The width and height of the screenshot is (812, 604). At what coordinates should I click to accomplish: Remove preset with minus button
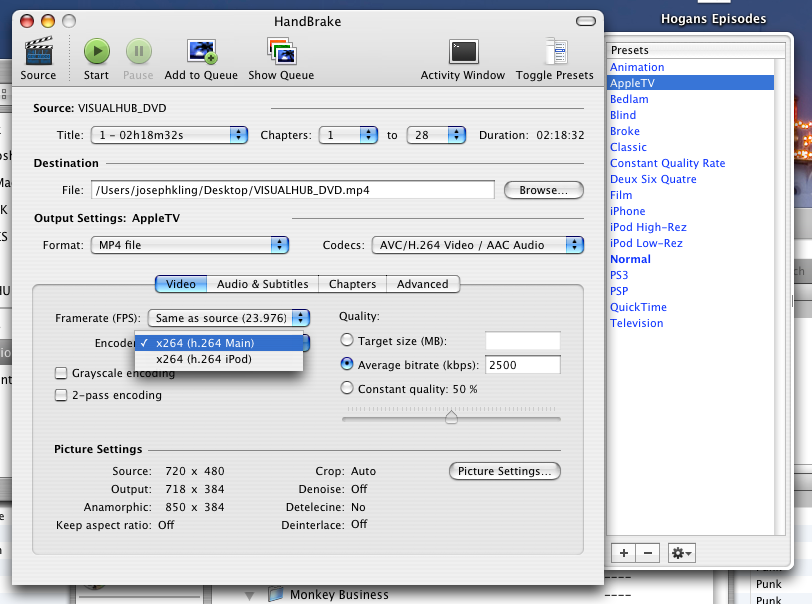(647, 553)
